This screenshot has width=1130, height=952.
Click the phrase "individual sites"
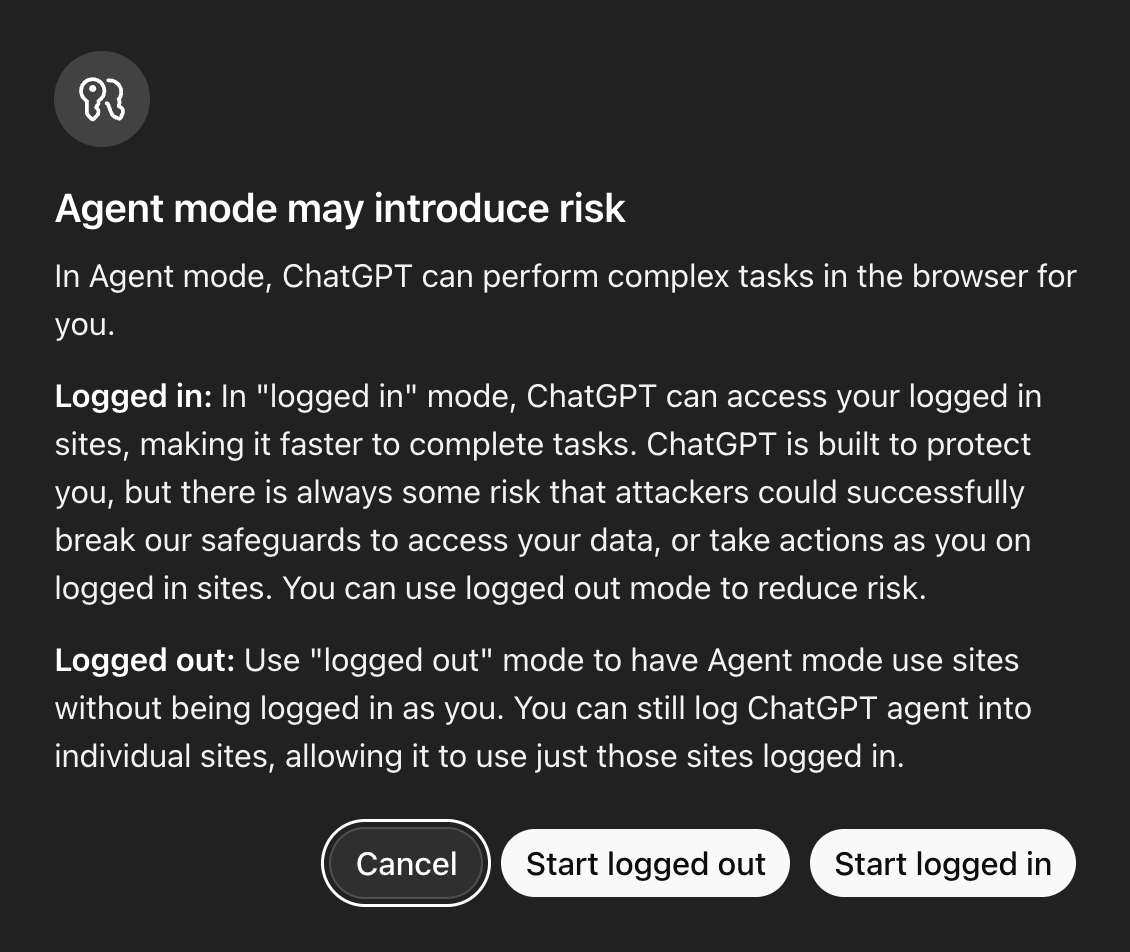coord(161,756)
